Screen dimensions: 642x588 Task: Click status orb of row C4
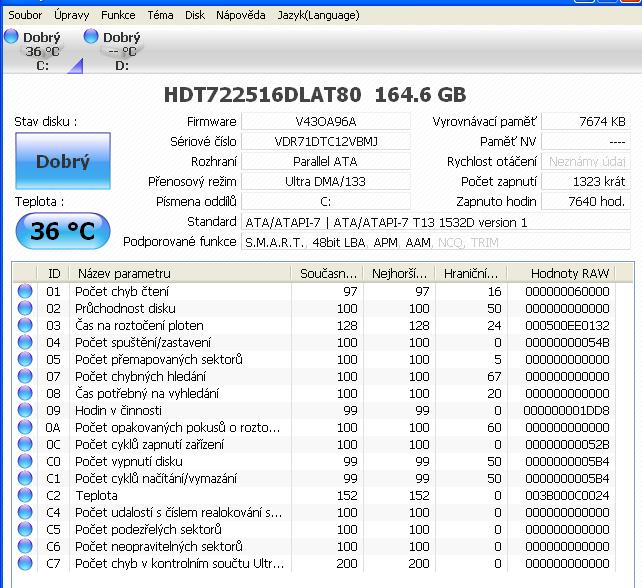point(25,512)
